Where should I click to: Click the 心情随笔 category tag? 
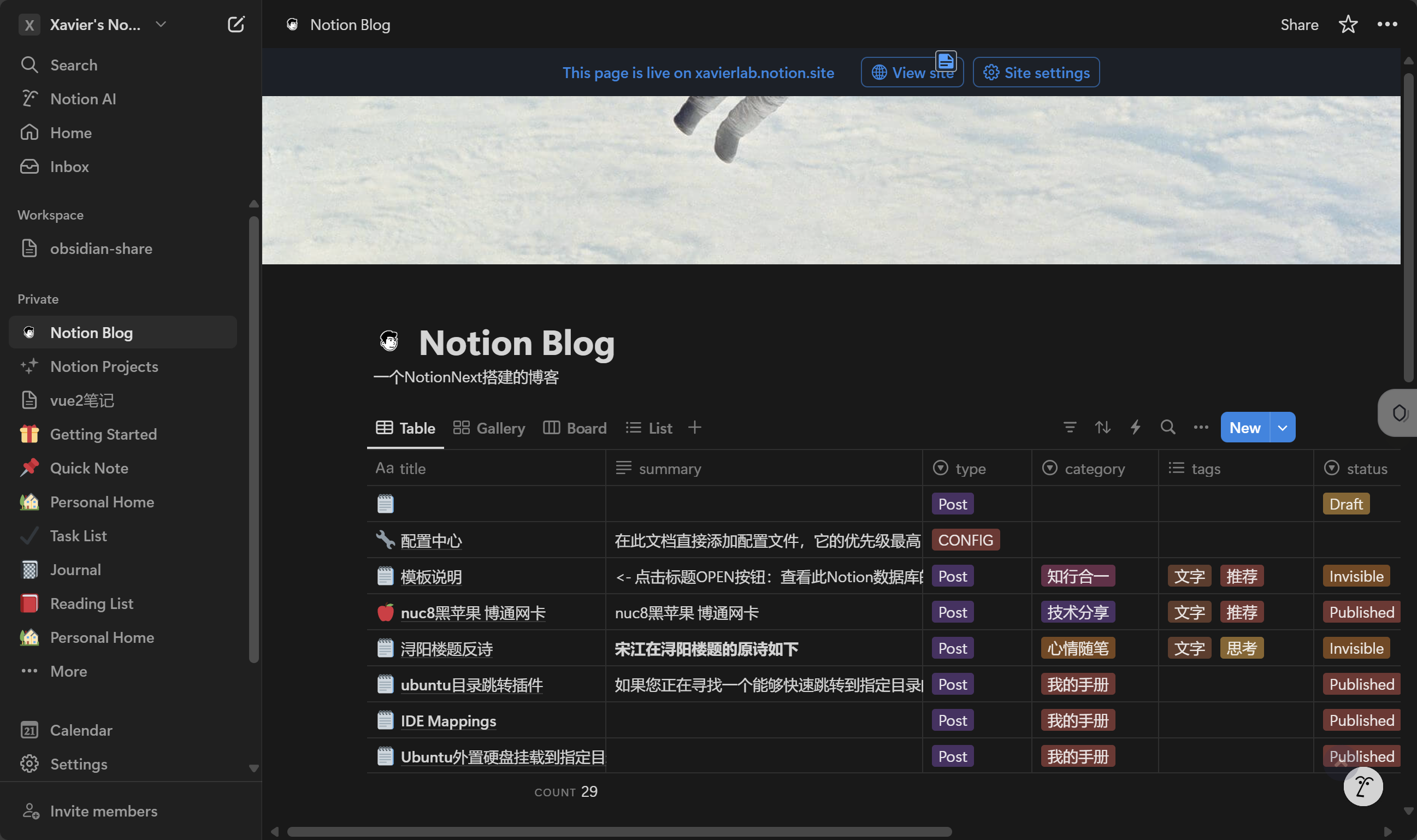click(x=1078, y=648)
